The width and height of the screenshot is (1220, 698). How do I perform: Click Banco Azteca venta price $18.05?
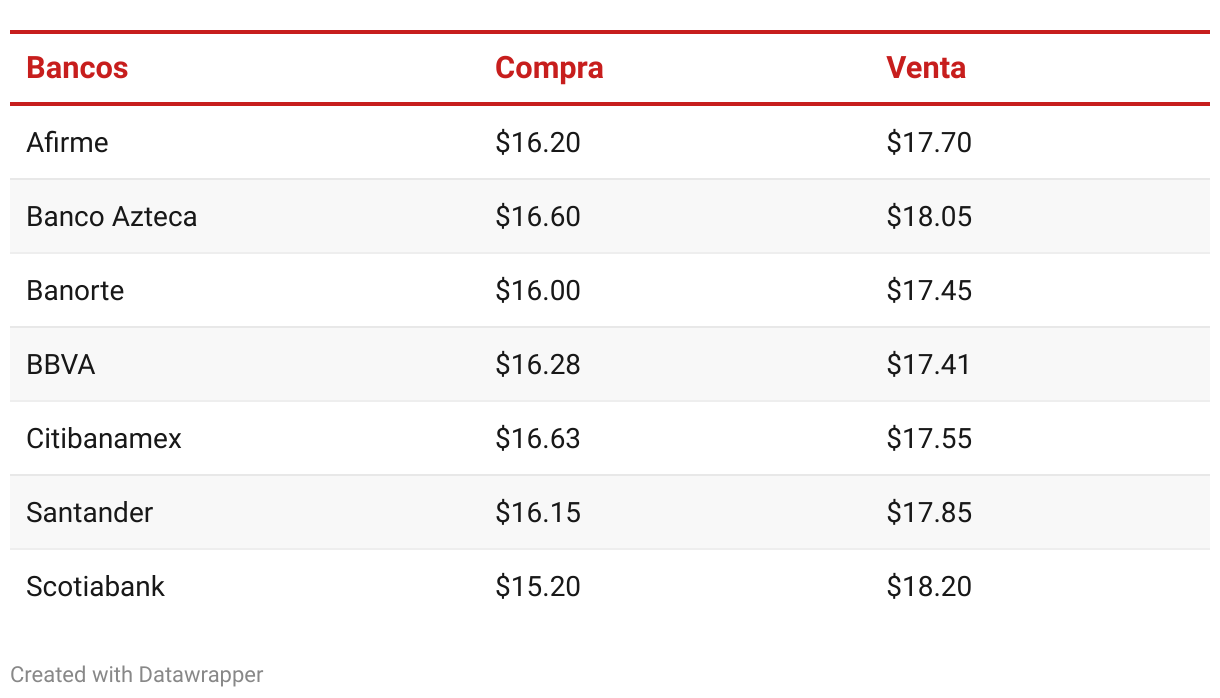(929, 216)
